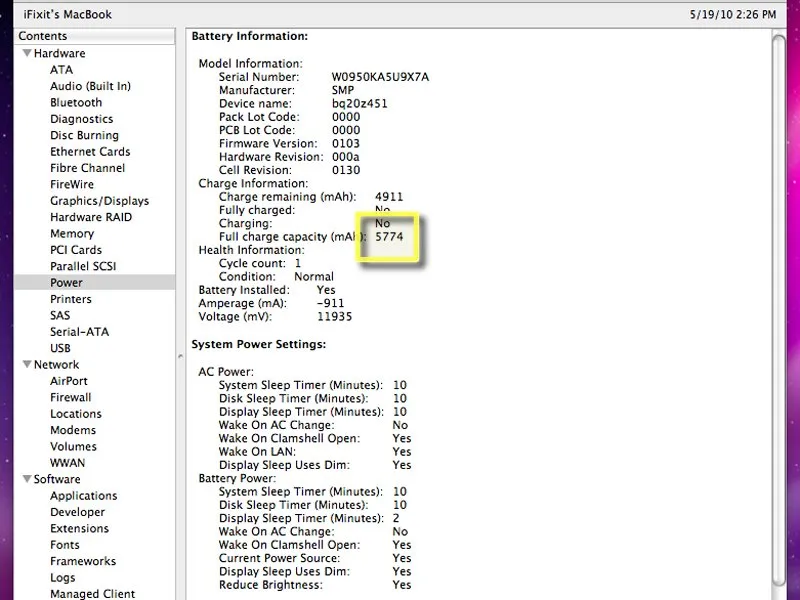The width and height of the screenshot is (800, 600).
Task: Select the Fonts software entry
Action: [65, 545]
